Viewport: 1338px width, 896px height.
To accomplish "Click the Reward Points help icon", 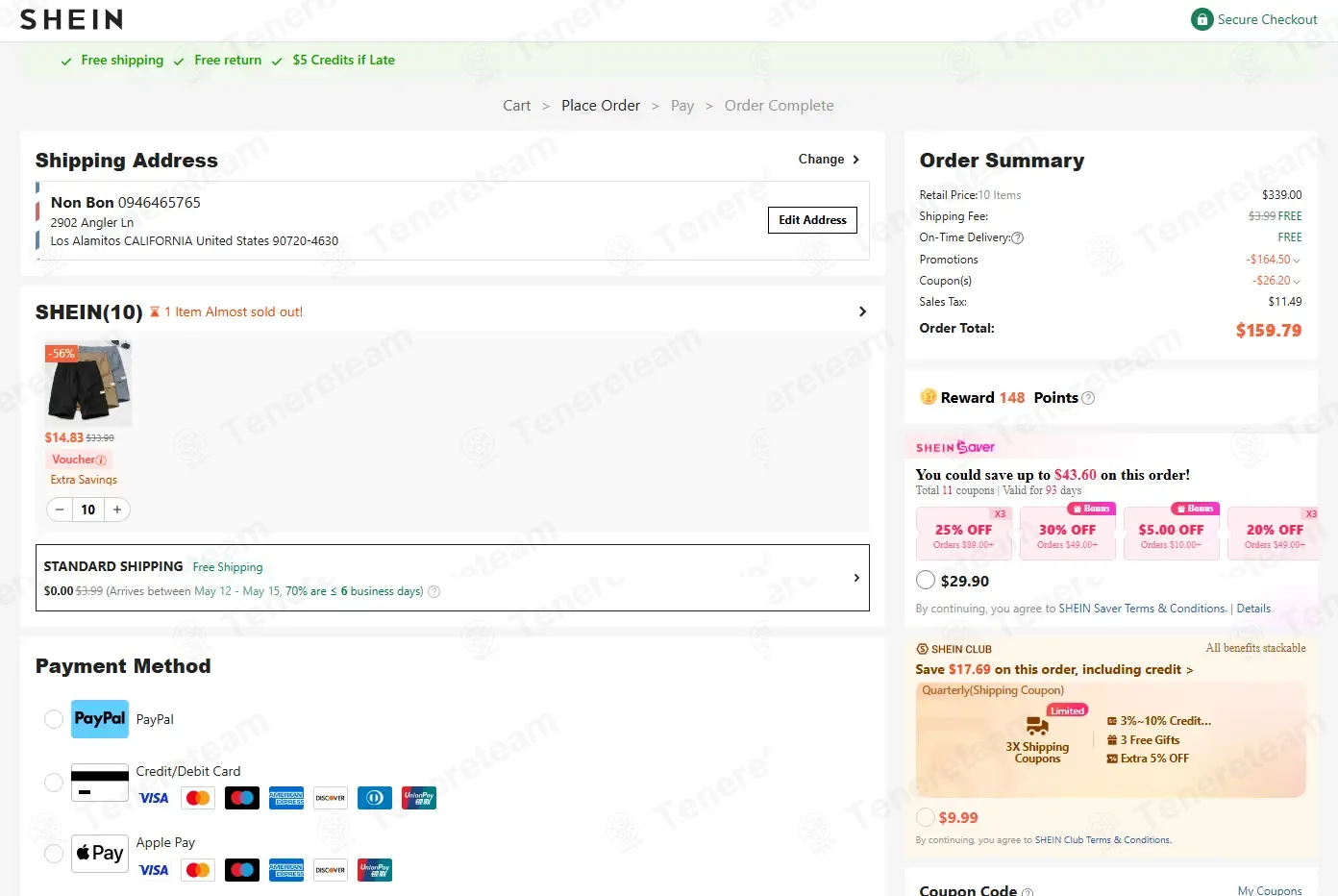I will 1088,398.
